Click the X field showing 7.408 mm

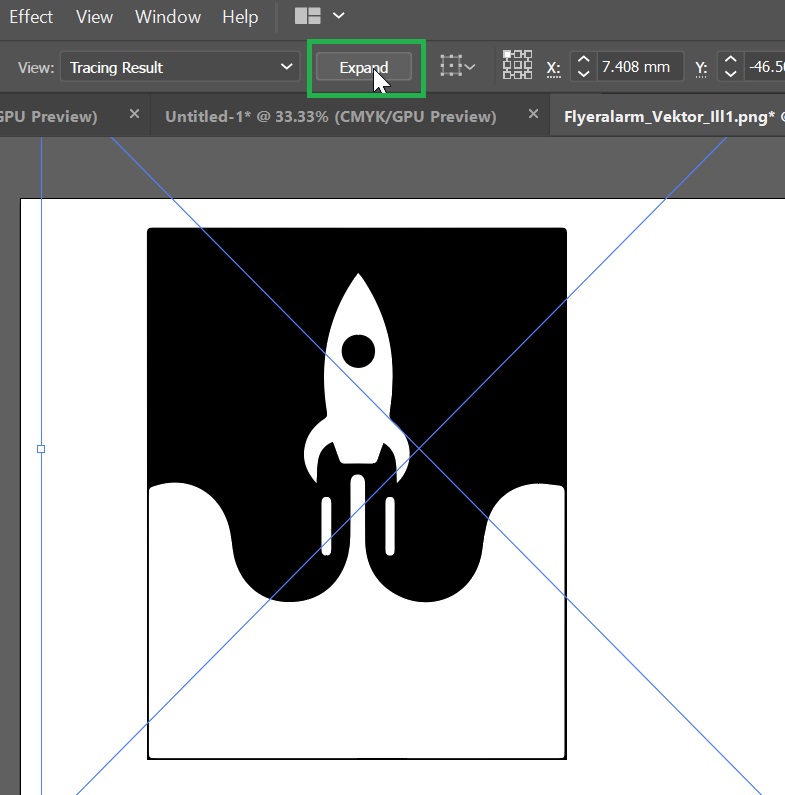640,68
